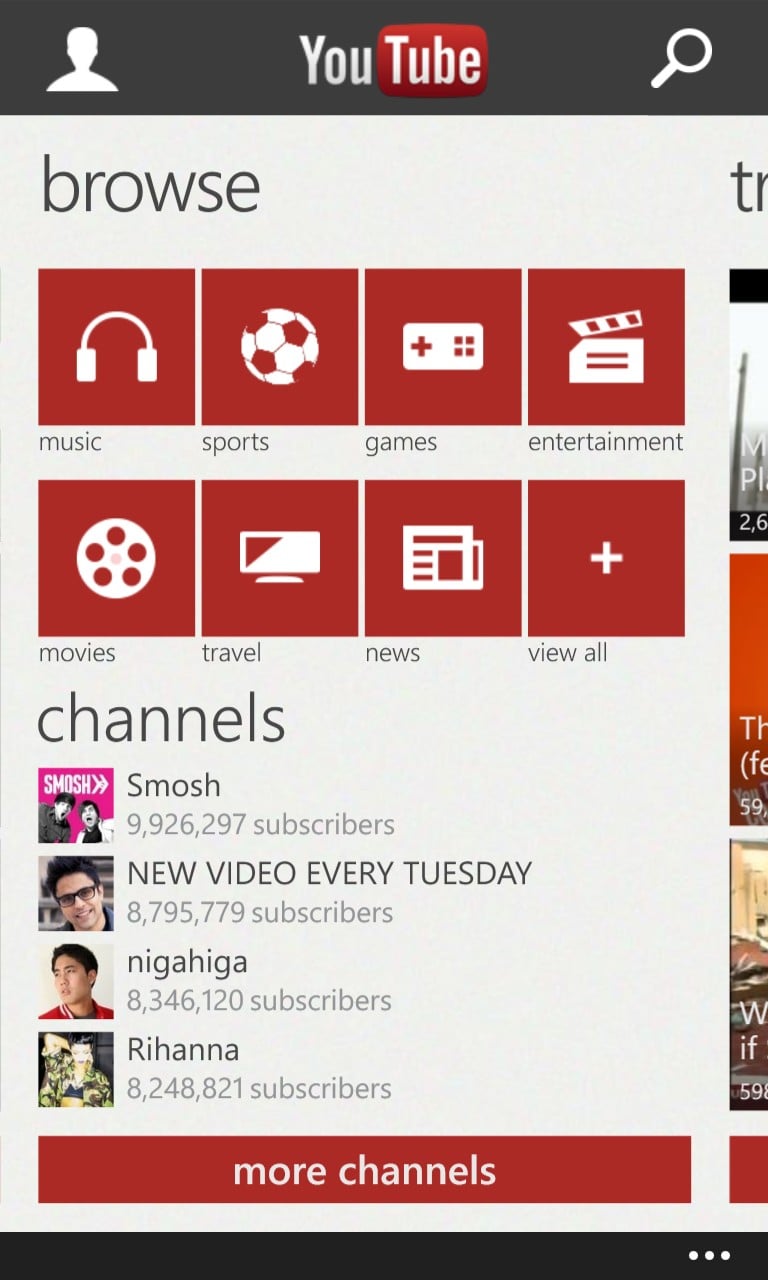
Task: Tap the music label text
Action: [x=70, y=442]
